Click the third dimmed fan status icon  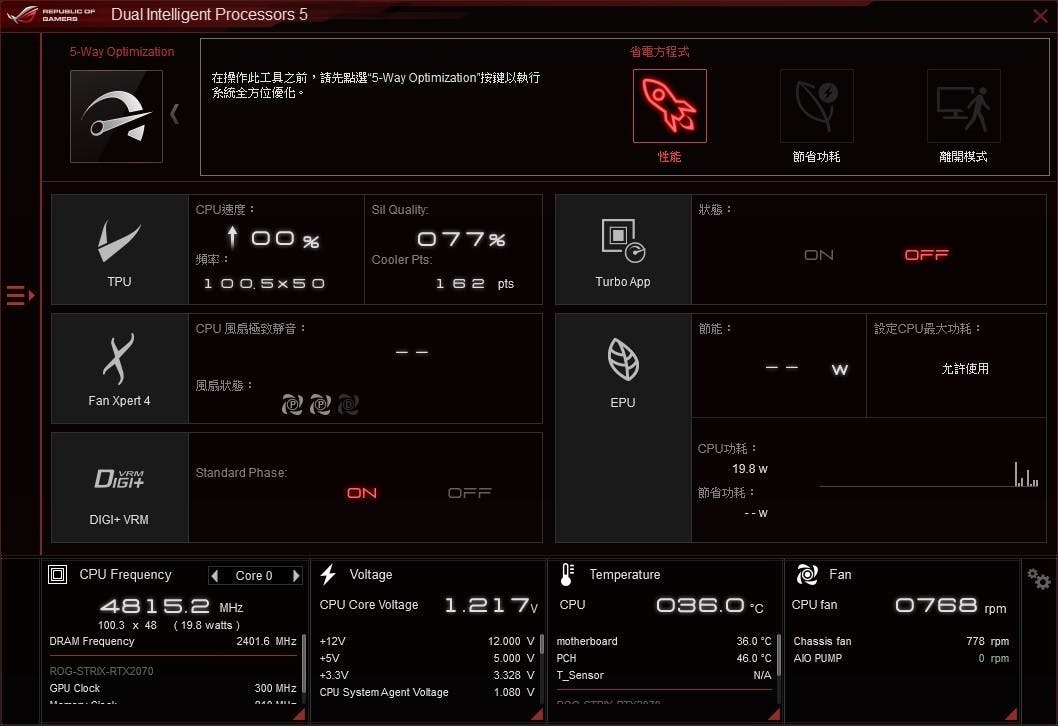[x=348, y=404]
